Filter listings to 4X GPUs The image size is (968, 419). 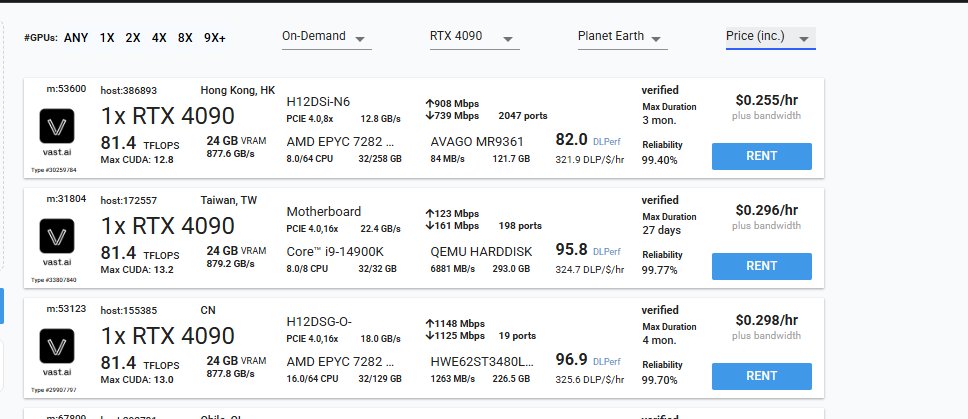159,38
